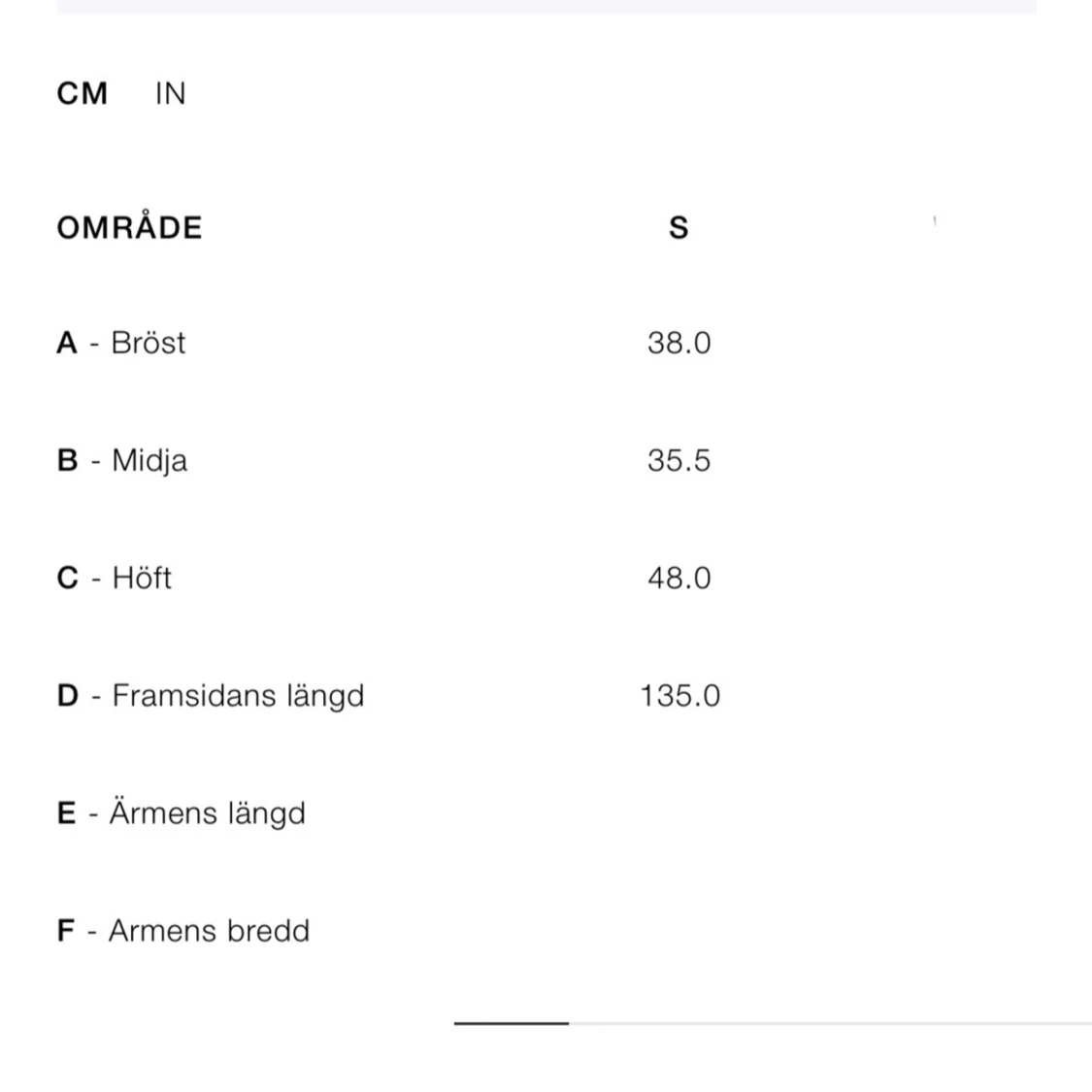Select the C - Höft row label
This screenshot has width=1092, height=1092.
(x=115, y=579)
